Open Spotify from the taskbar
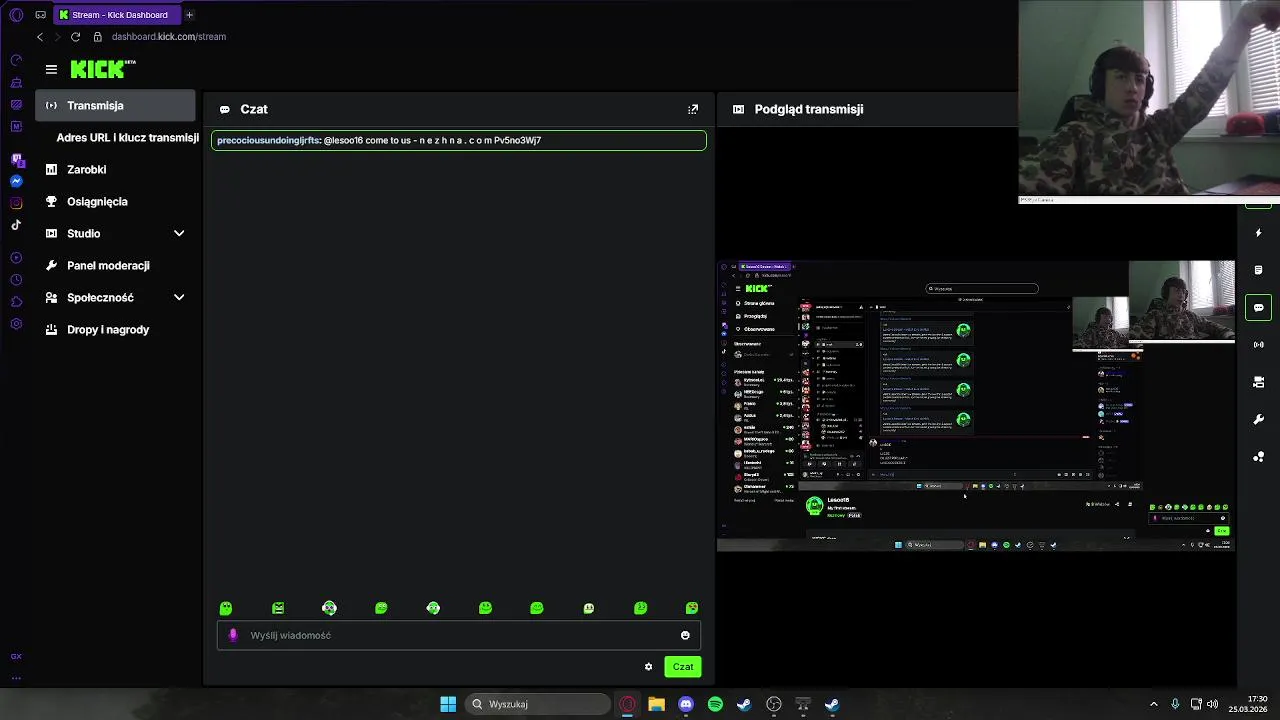The image size is (1280, 720). pyautogui.click(x=715, y=704)
